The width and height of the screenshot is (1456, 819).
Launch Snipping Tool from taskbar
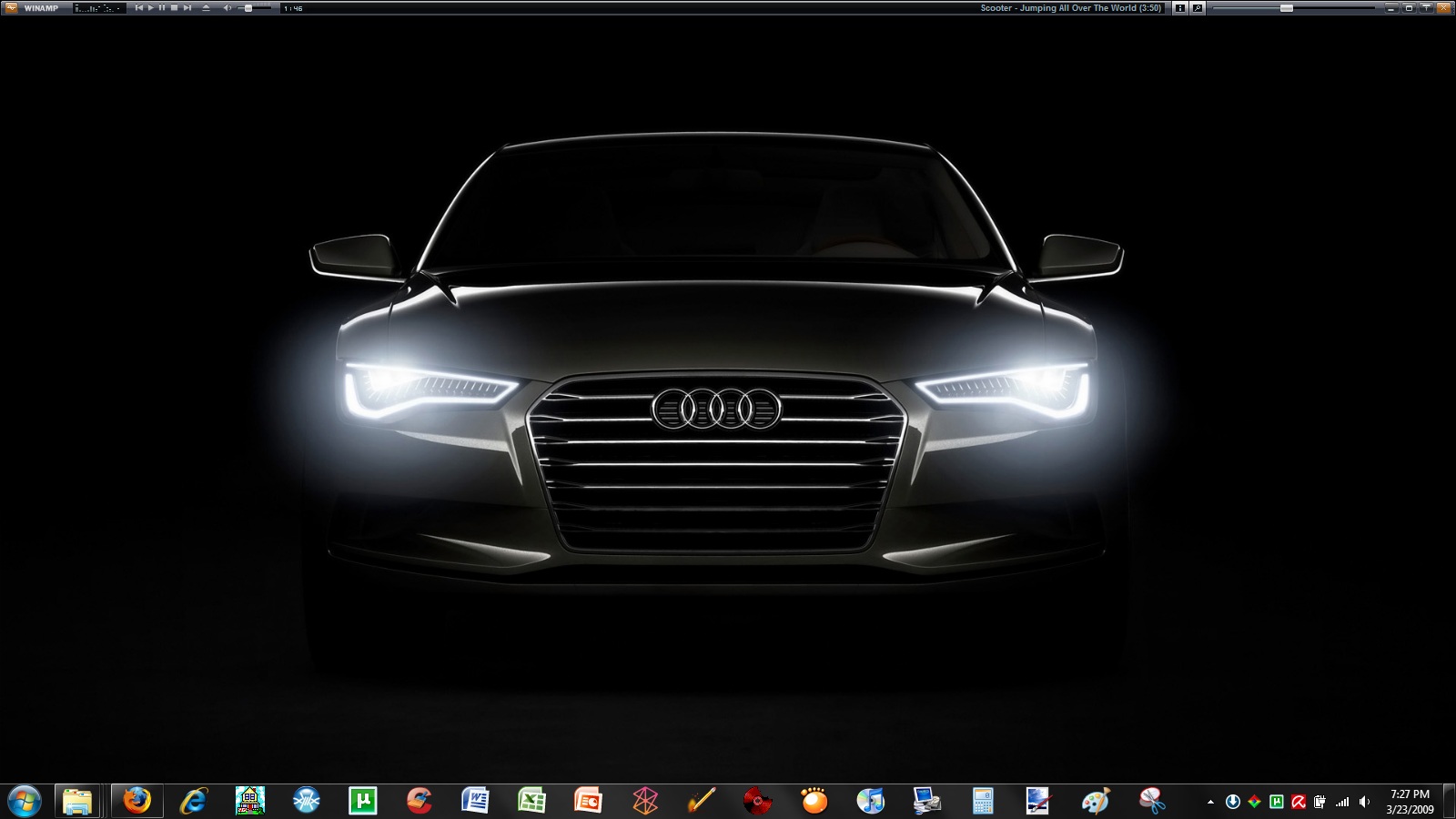[1152, 801]
